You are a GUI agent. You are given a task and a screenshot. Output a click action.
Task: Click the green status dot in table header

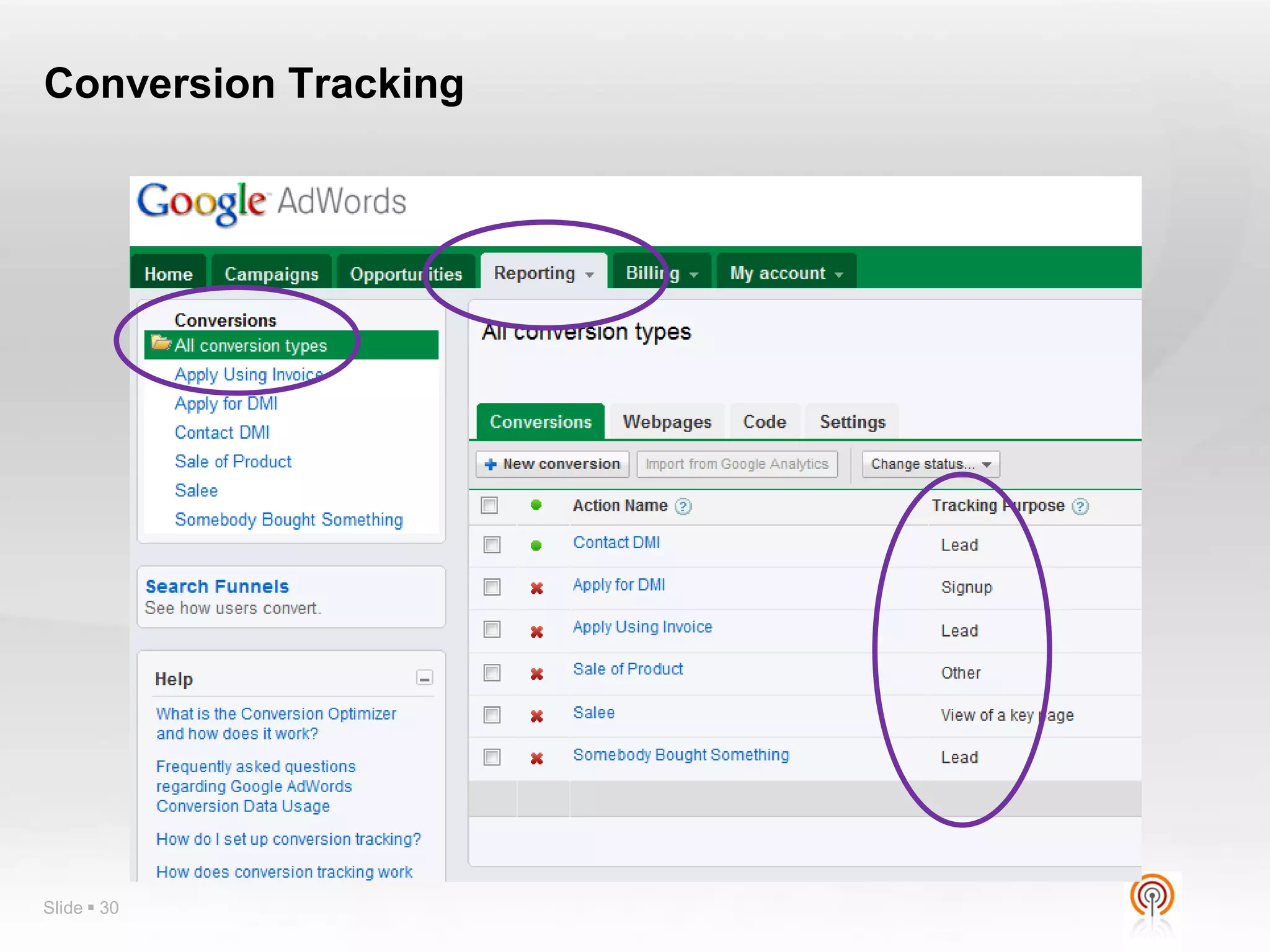536,505
